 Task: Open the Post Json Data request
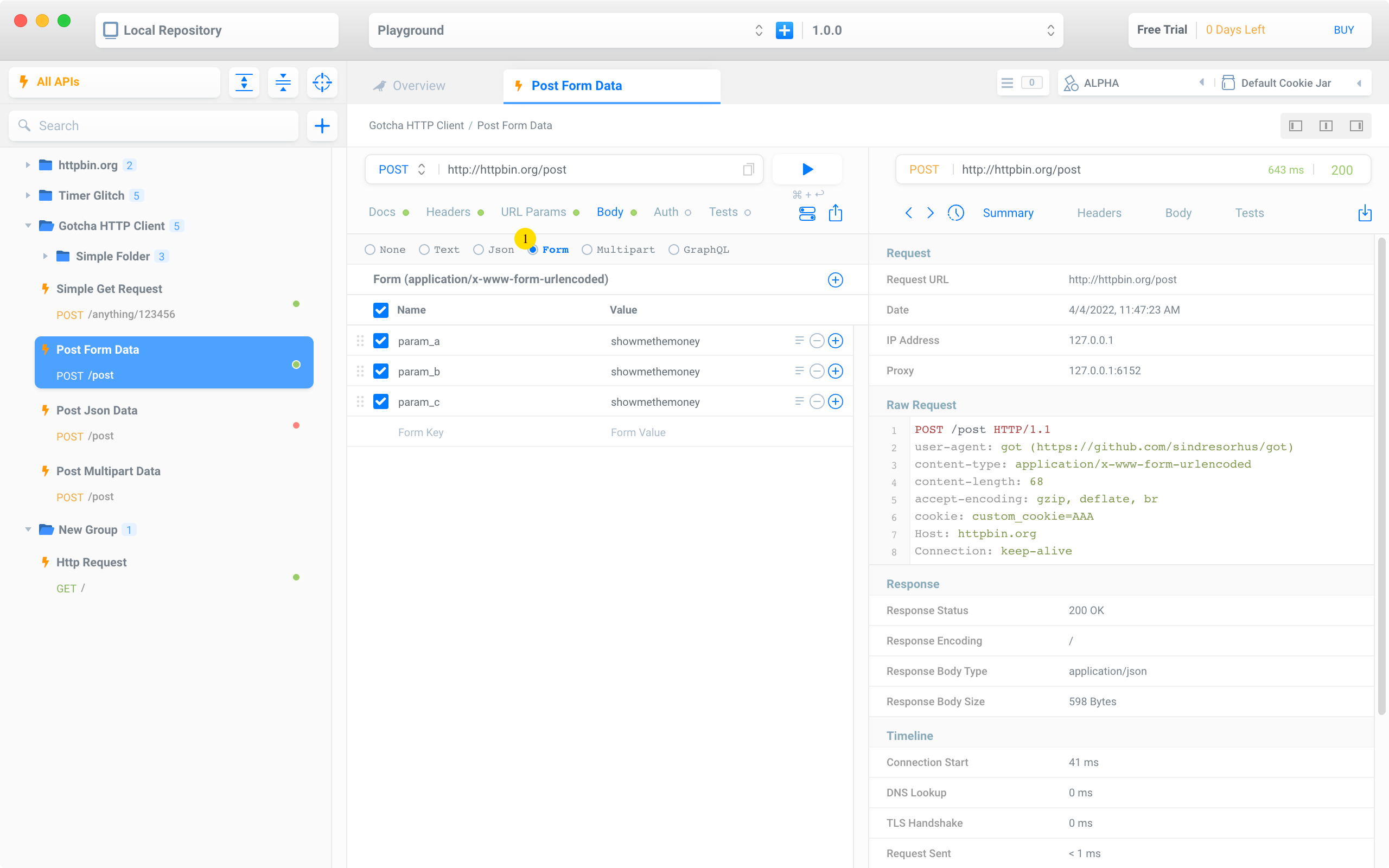coord(97,411)
